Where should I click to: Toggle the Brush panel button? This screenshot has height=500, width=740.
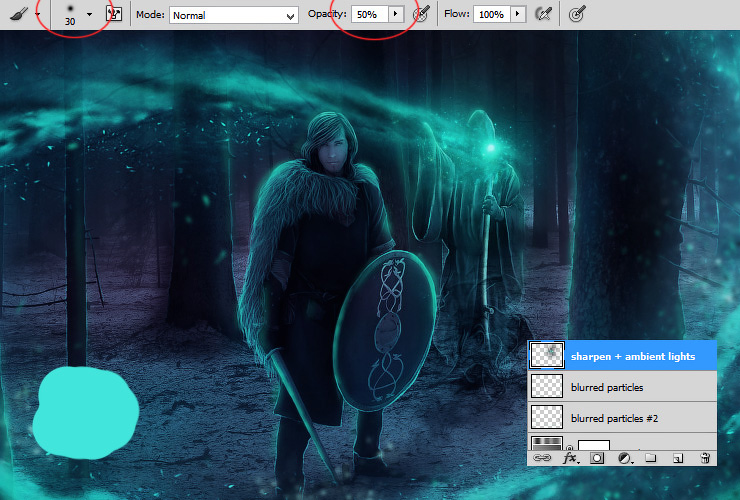114,14
